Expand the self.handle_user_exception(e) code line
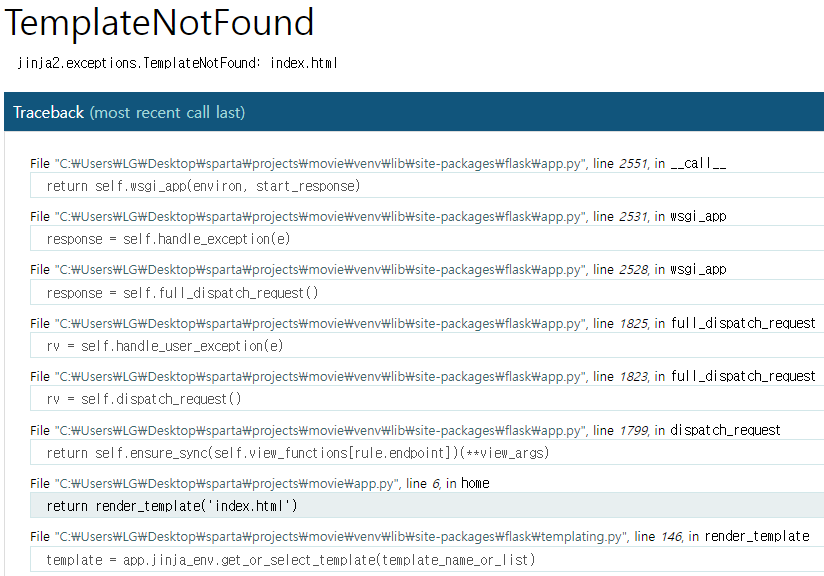The height and width of the screenshot is (576, 824). click(x=427, y=346)
